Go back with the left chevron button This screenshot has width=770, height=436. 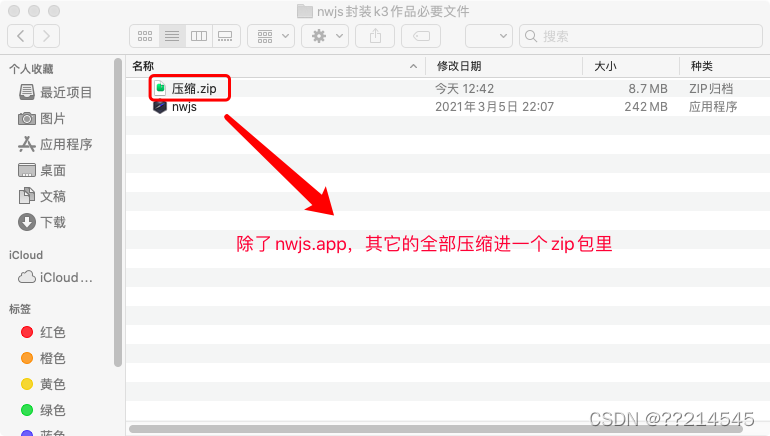click(21, 36)
